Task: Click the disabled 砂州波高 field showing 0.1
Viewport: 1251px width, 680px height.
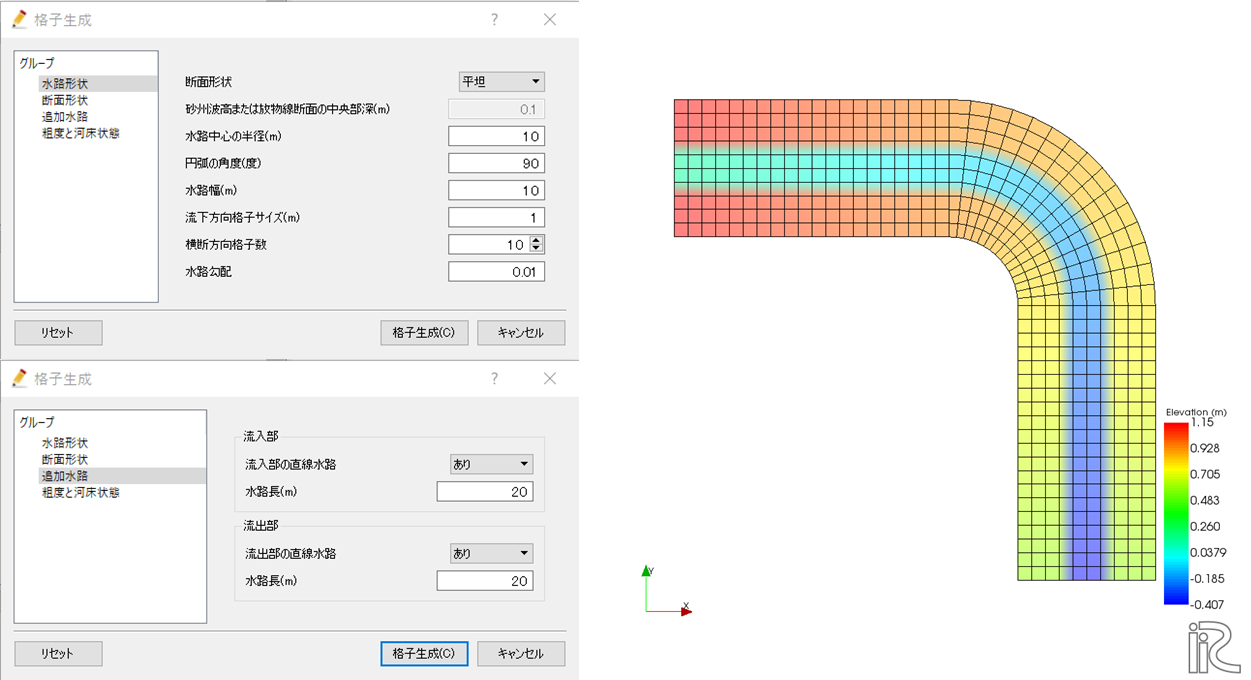Action: [496, 109]
